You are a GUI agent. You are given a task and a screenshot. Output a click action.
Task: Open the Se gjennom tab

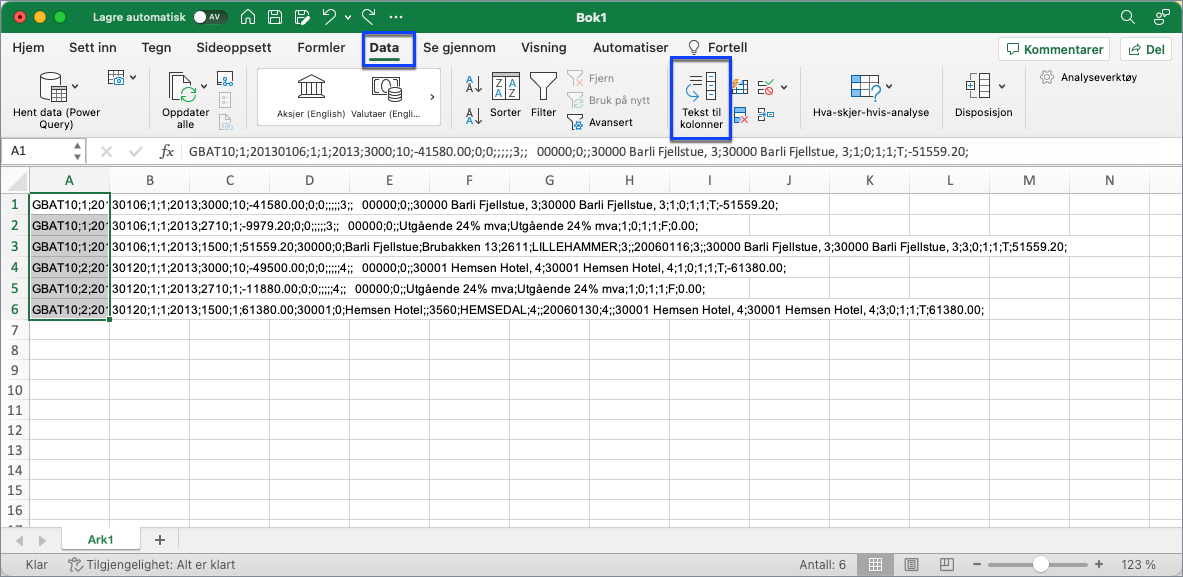tap(459, 48)
